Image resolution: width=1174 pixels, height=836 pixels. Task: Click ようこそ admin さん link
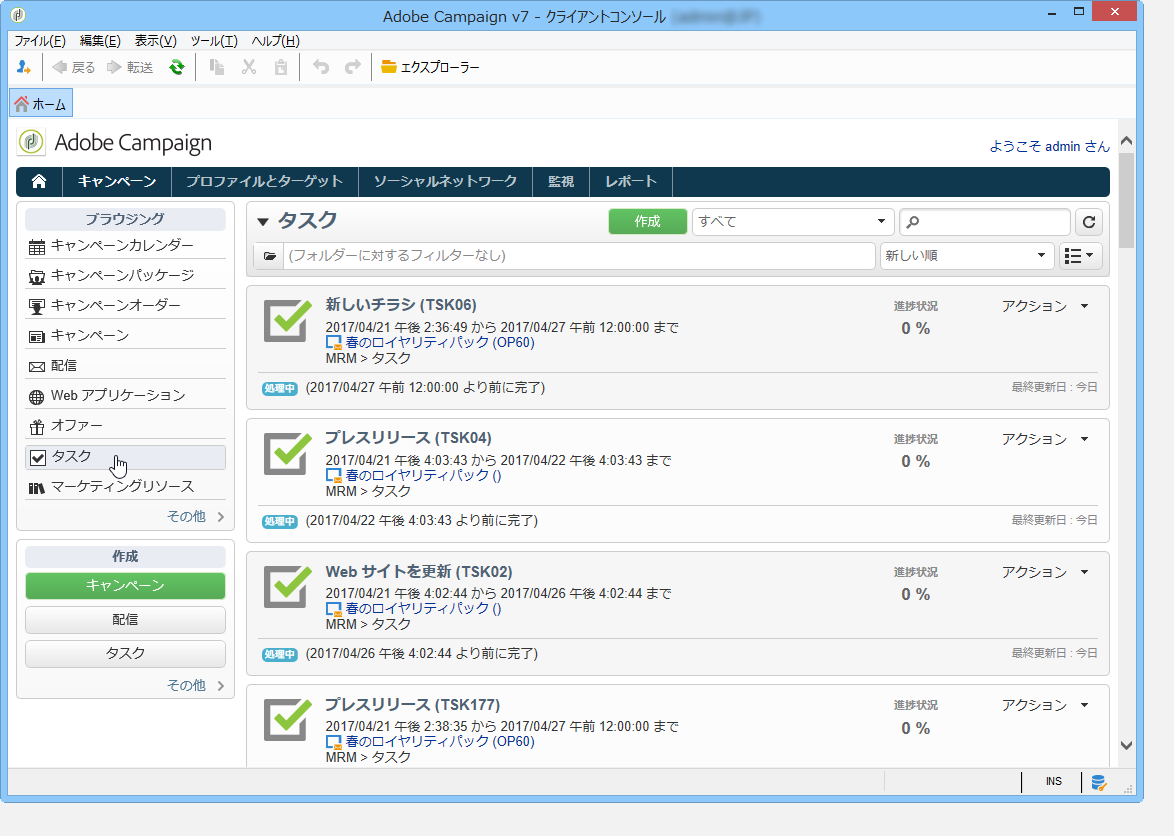[1049, 147]
